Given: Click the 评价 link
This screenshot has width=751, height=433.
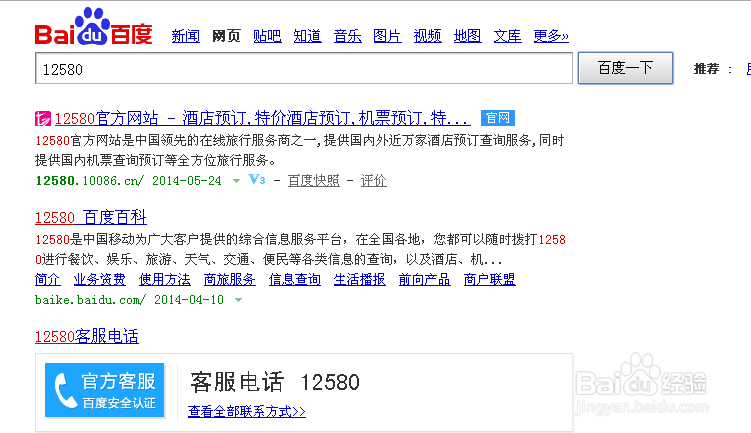Looking at the screenshot, I should coord(374,181).
